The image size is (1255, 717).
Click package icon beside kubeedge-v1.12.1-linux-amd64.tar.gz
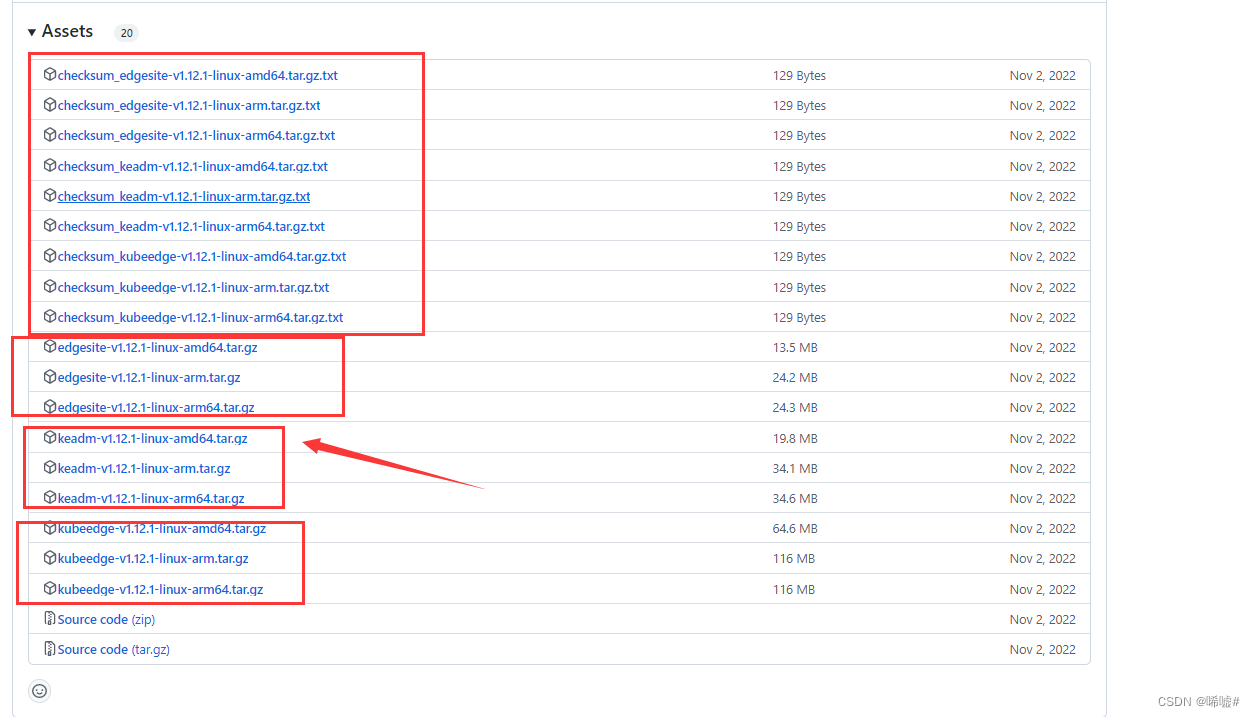(50, 528)
